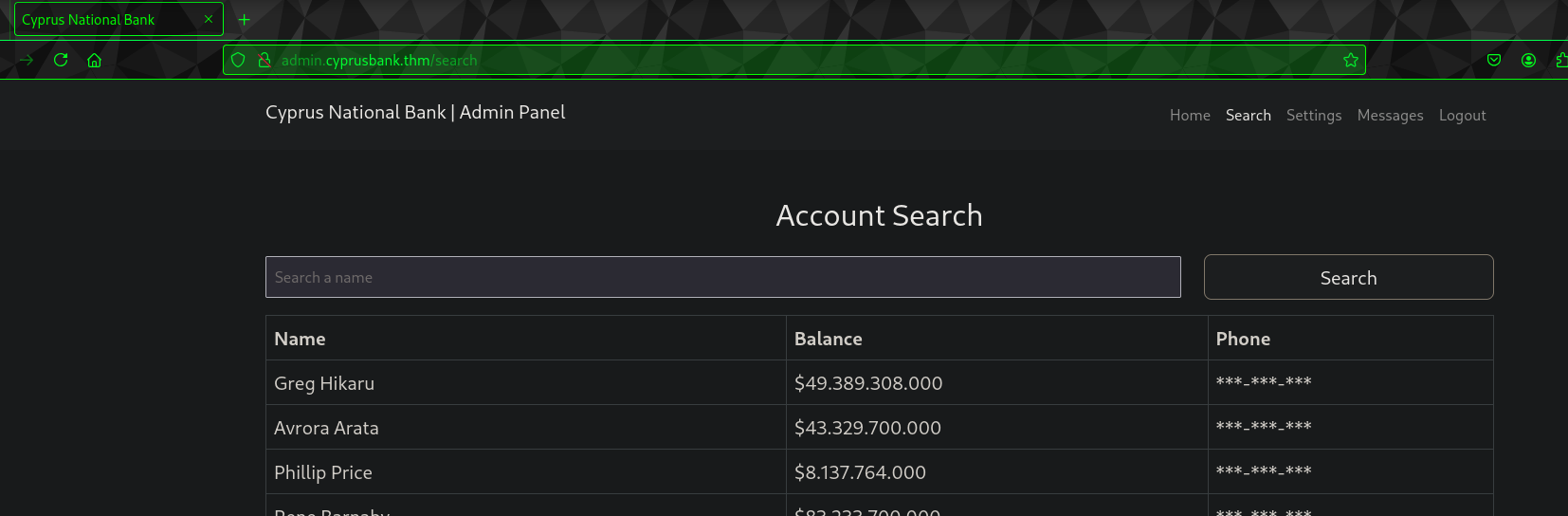This screenshot has width=1568, height=516.
Task: Reload the page with refresh icon
Action: click(61, 60)
